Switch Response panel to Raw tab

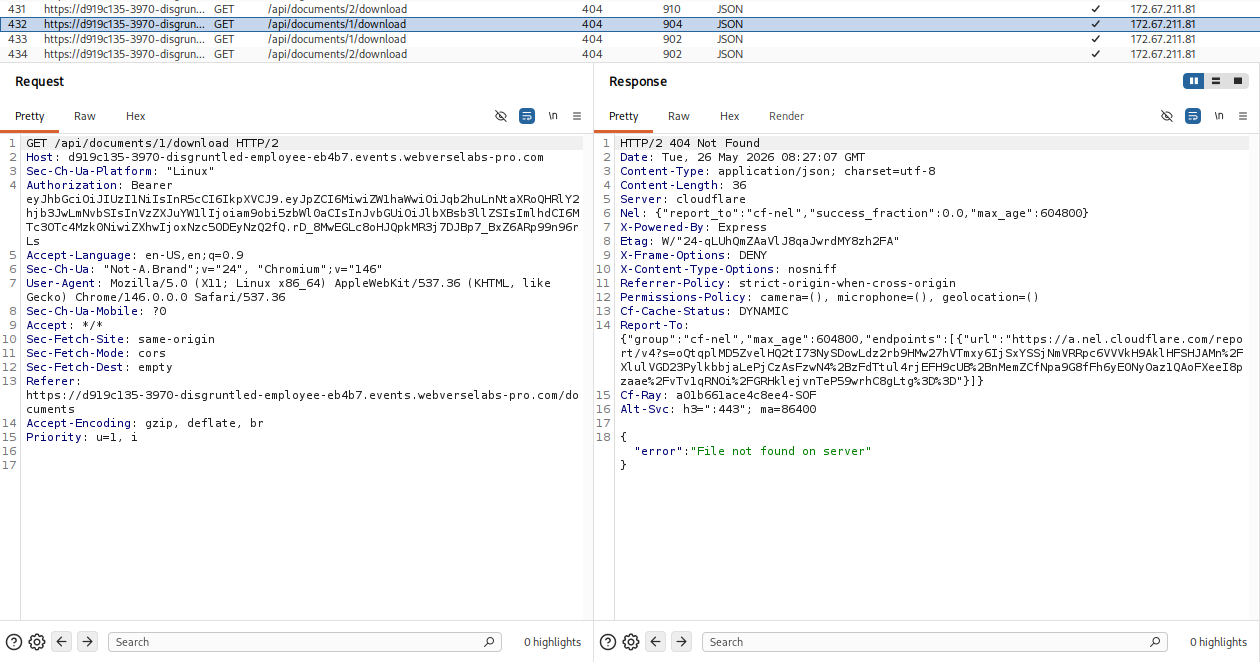point(679,116)
